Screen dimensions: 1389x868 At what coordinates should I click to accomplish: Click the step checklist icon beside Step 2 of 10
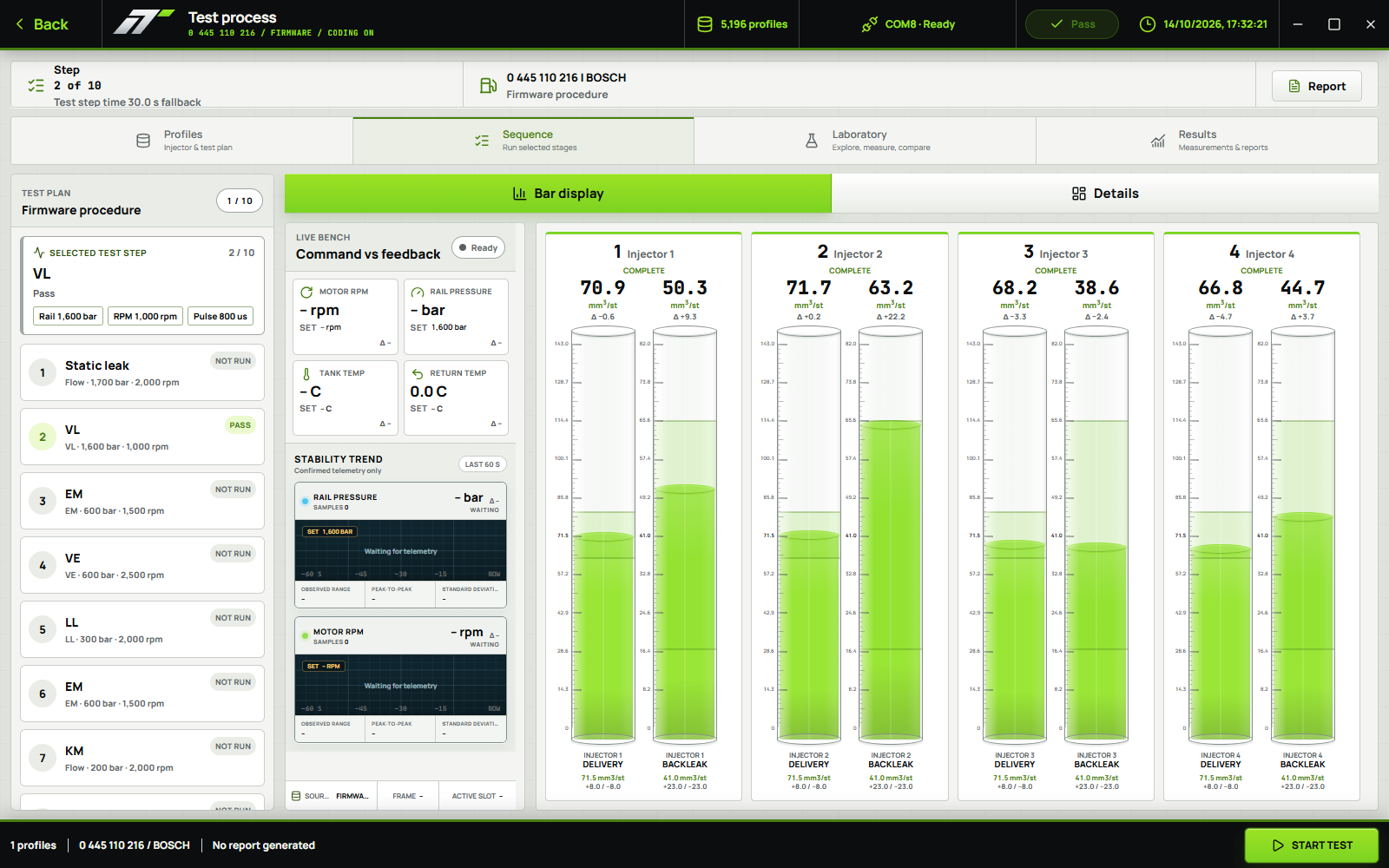click(36, 85)
